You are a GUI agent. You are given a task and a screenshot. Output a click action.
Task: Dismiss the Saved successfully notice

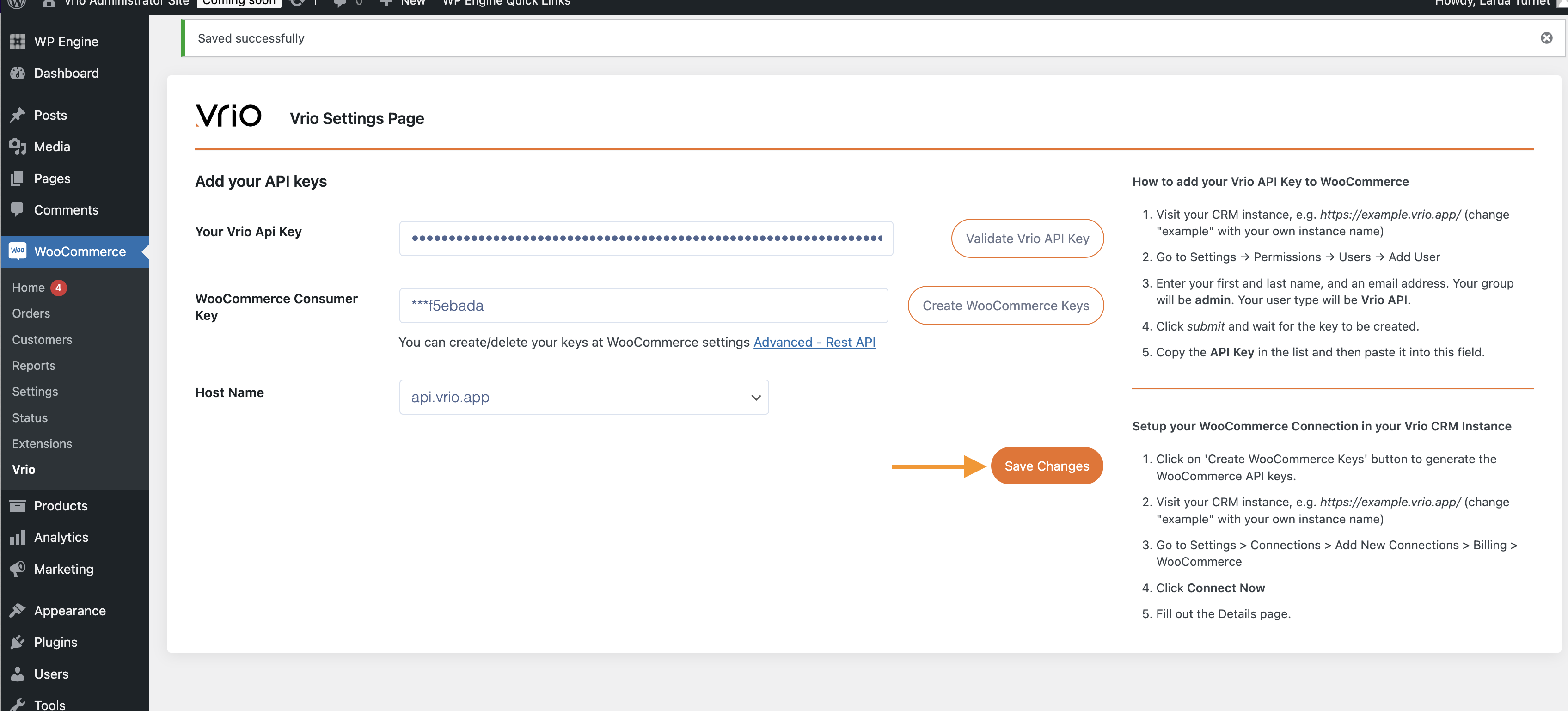[1546, 38]
